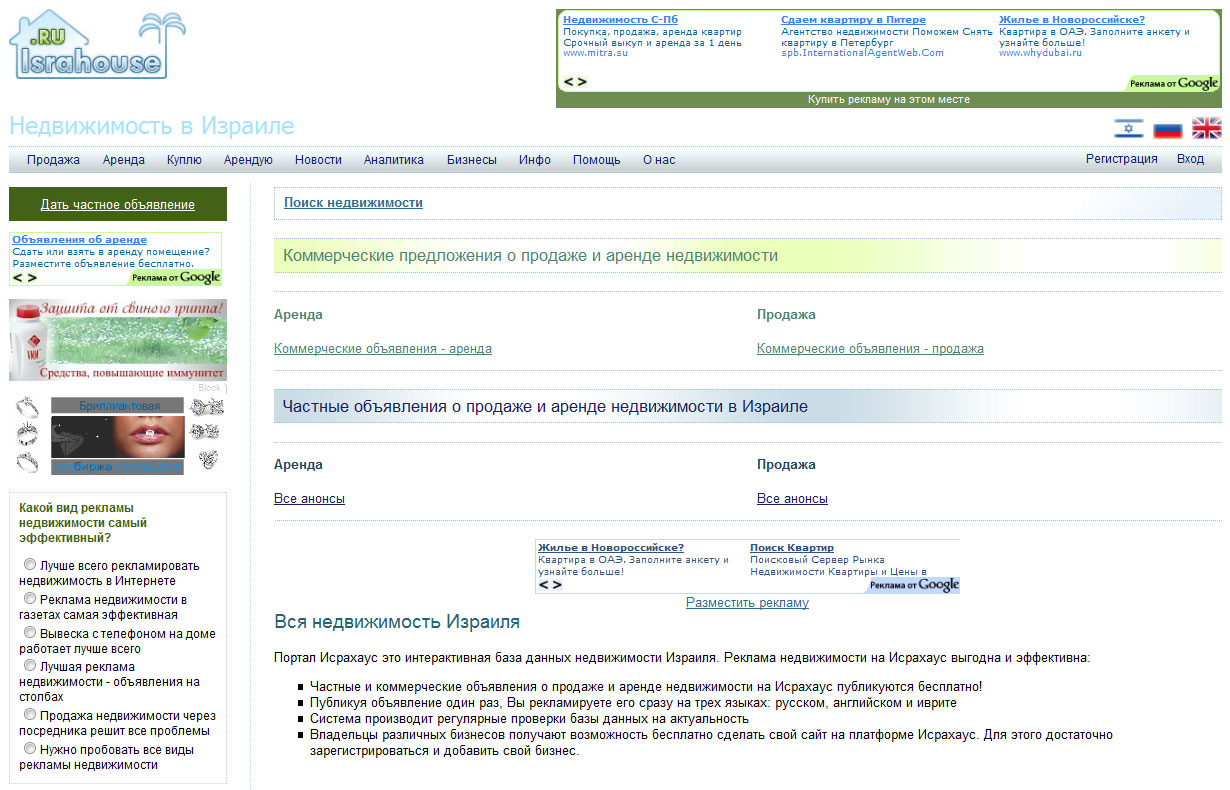Navigate to the Бизнесы menu
This screenshot has width=1230, height=790.
472,159
